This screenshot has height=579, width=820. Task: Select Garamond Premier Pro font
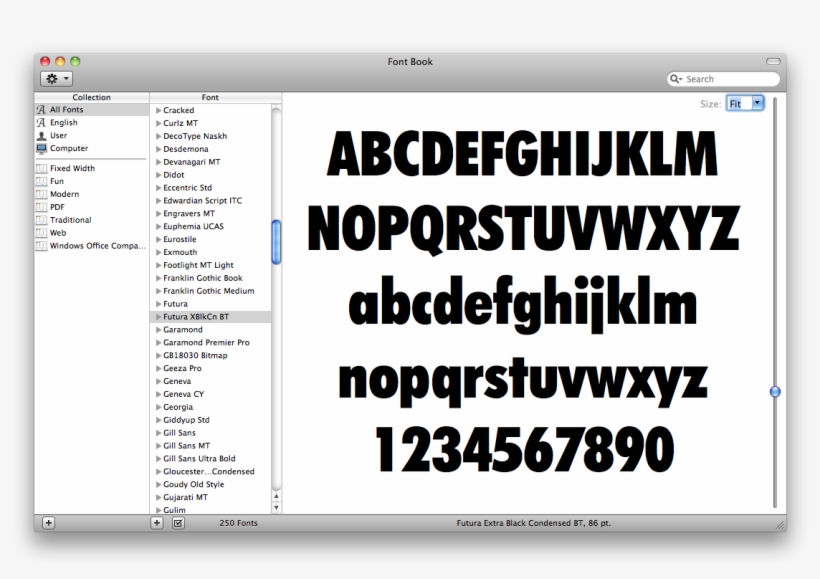206,343
